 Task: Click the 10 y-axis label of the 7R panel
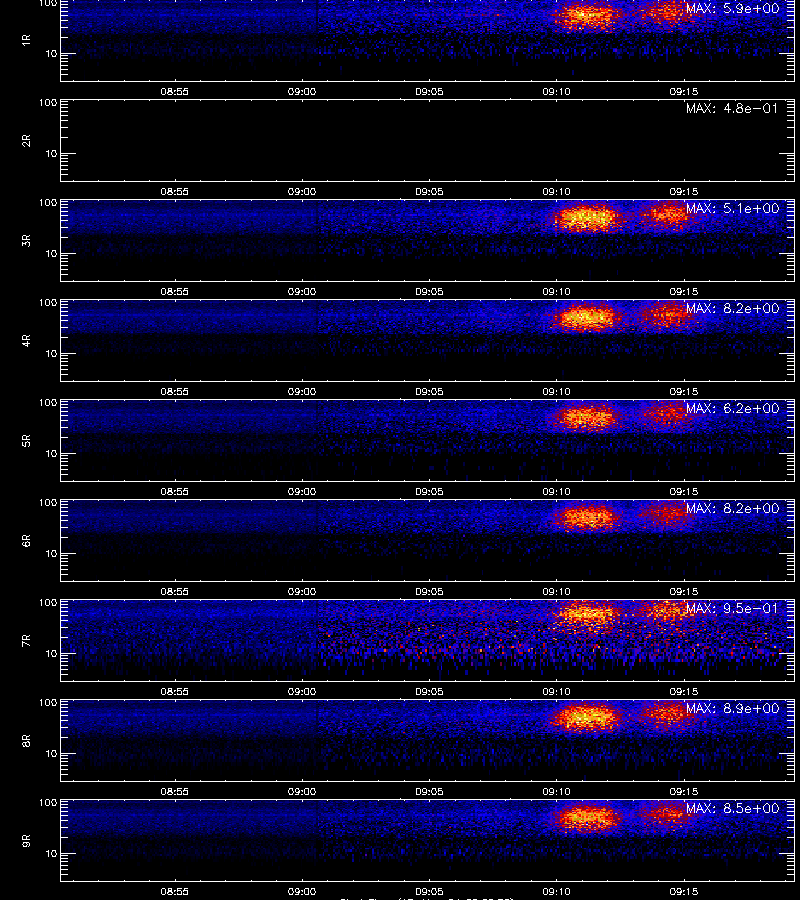(51, 653)
